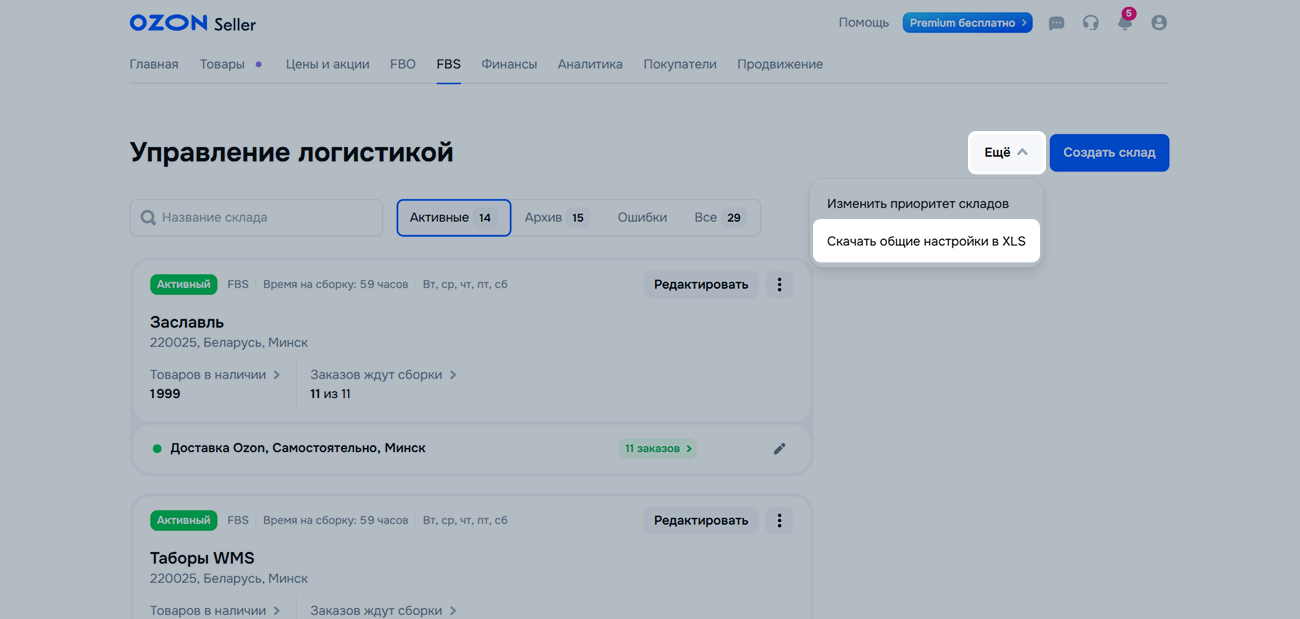Show the Все warehouses tab
Image resolution: width=1300 pixels, height=619 pixels.
coord(719,218)
